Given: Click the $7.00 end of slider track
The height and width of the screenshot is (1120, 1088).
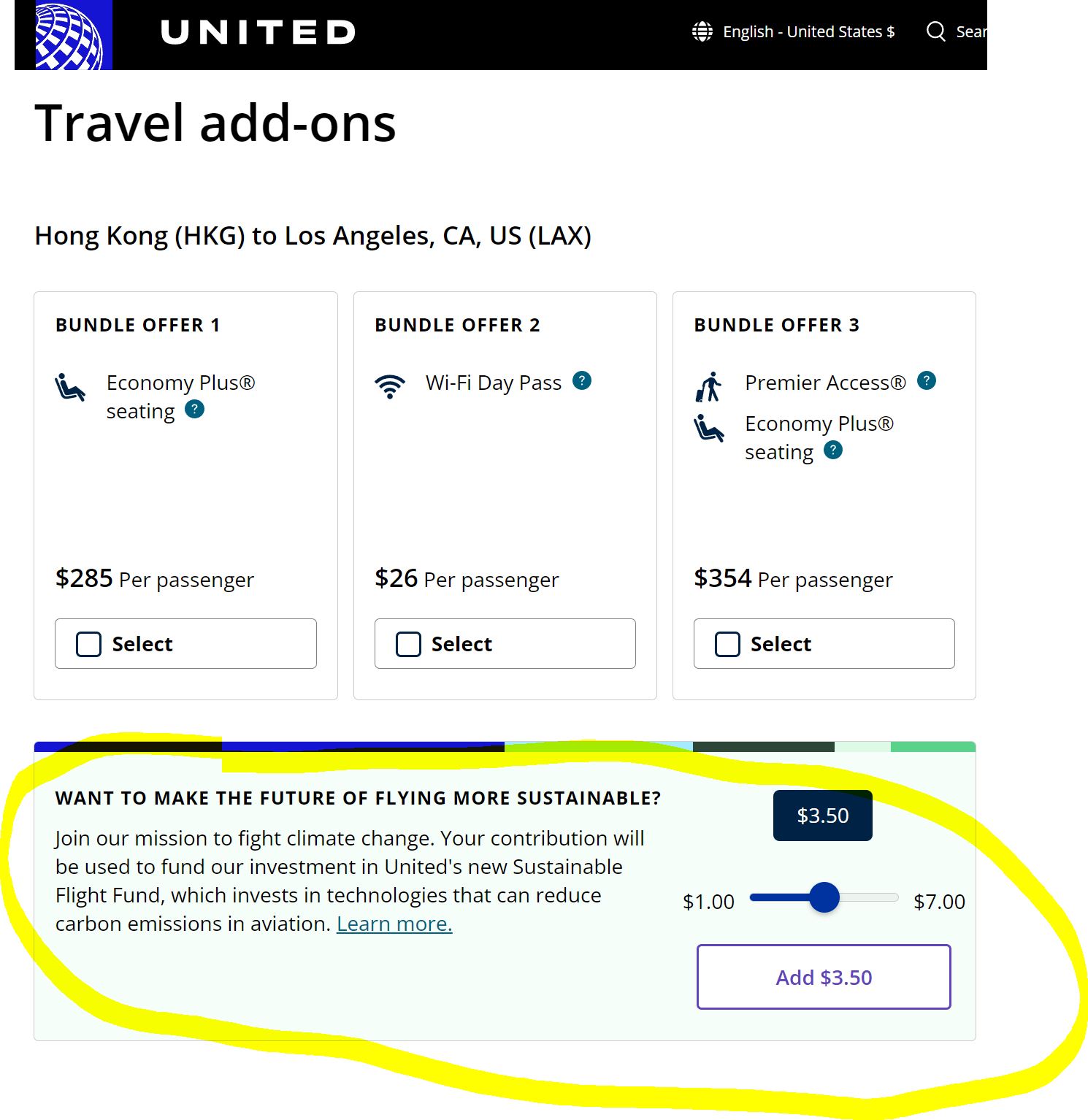Looking at the screenshot, I should (895, 897).
